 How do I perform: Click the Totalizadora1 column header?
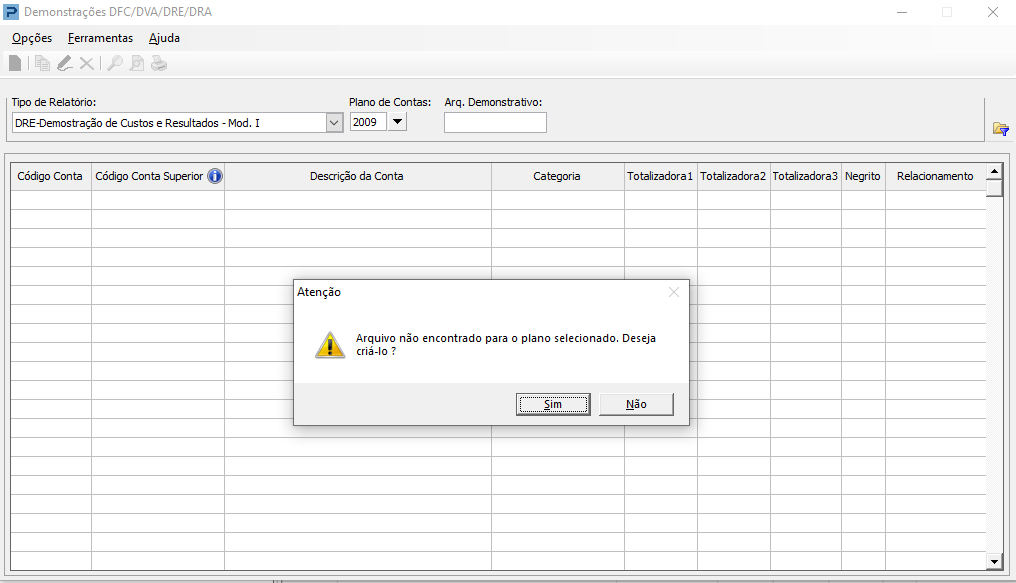click(x=660, y=176)
